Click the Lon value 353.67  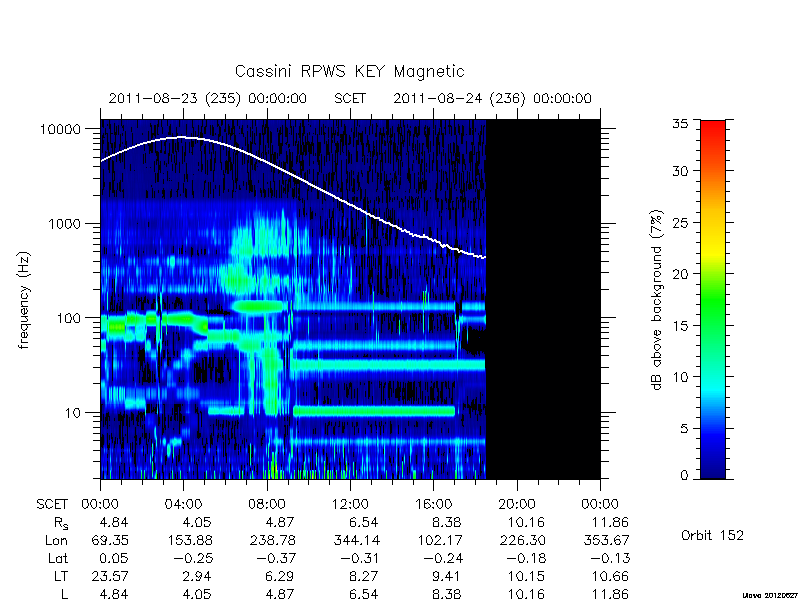click(x=606, y=540)
